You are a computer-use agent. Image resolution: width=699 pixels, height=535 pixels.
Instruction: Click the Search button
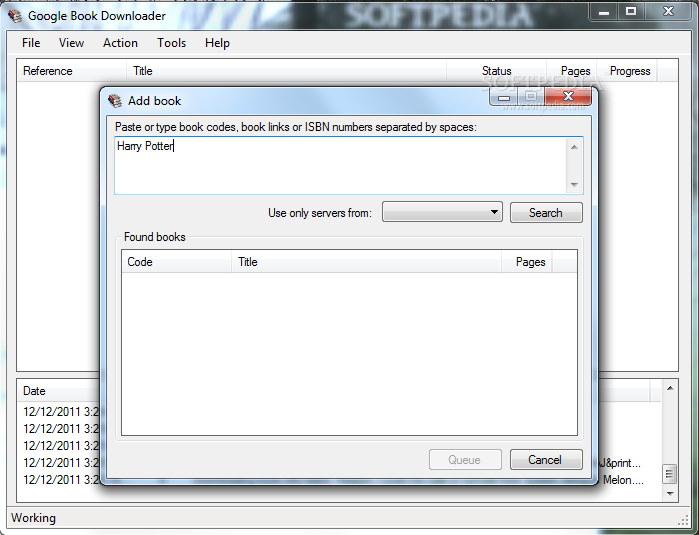tap(546, 213)
